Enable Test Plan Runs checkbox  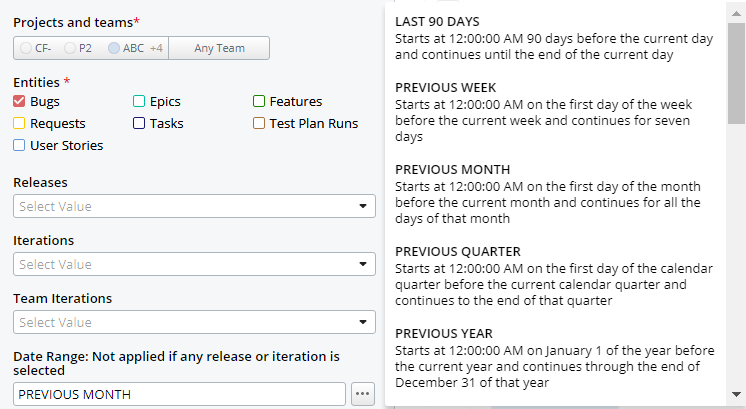click(259, 124)
